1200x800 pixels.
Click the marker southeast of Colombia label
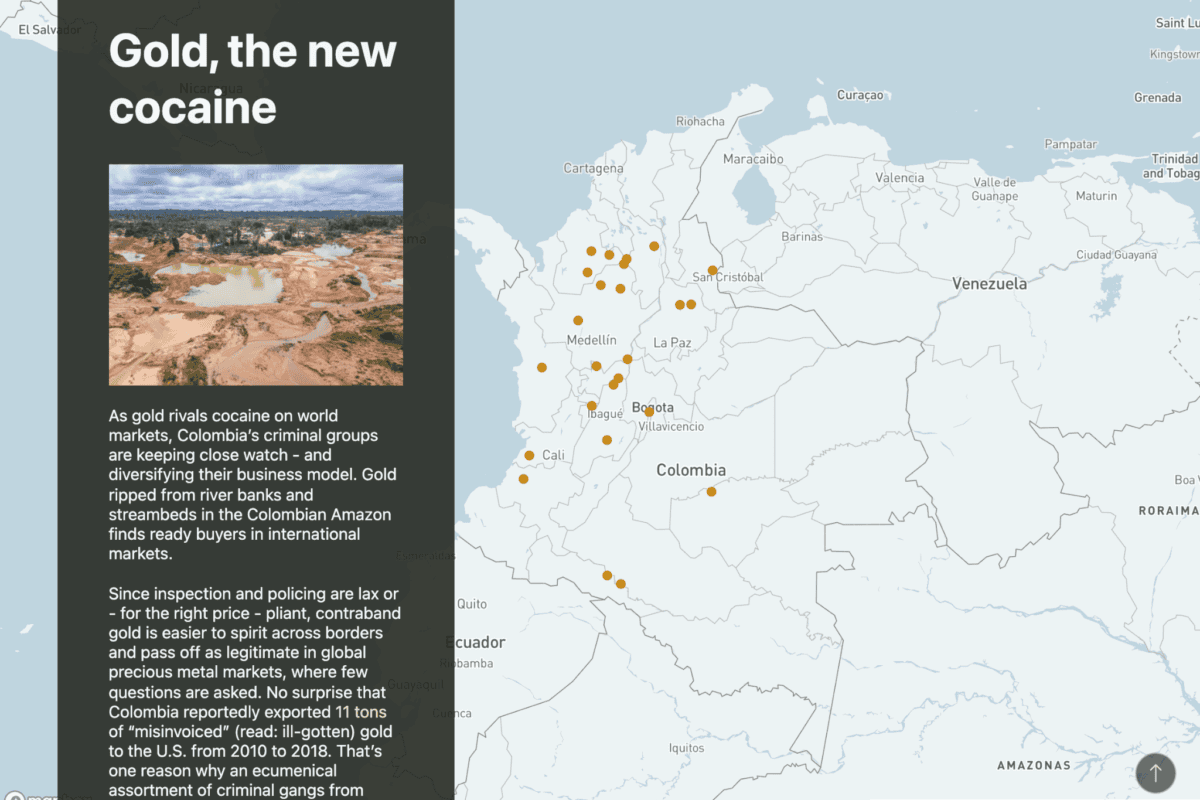[711, 492]
